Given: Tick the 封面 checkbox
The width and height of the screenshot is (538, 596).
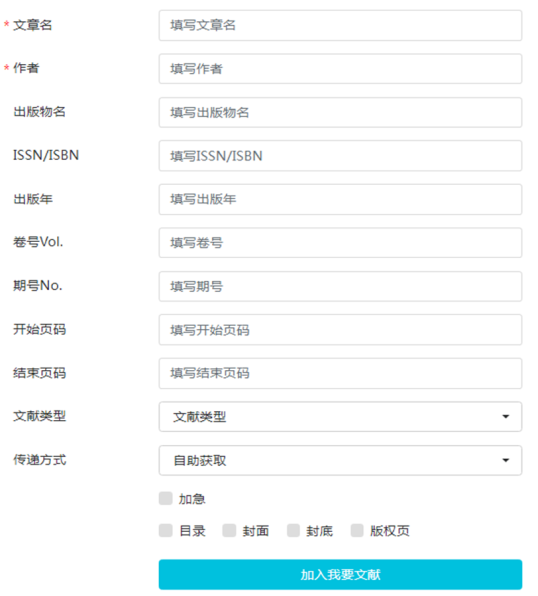Looking at the screenshot, I should coord(229,530).
